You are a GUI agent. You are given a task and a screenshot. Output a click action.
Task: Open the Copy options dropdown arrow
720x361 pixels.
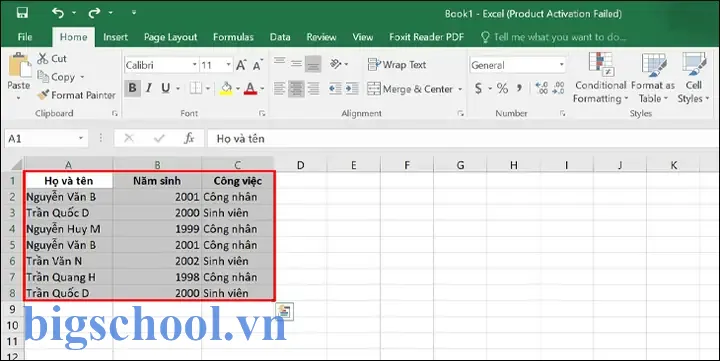[x=82, y=77]
